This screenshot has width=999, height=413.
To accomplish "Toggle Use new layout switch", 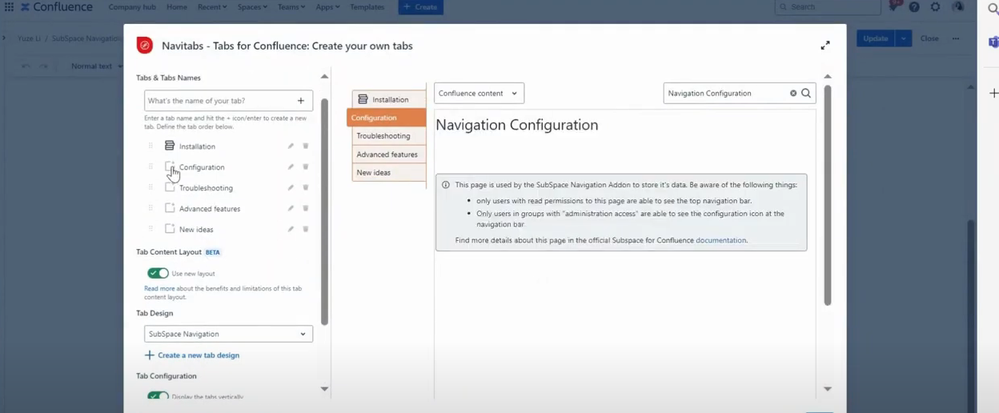I will [158, 273].
